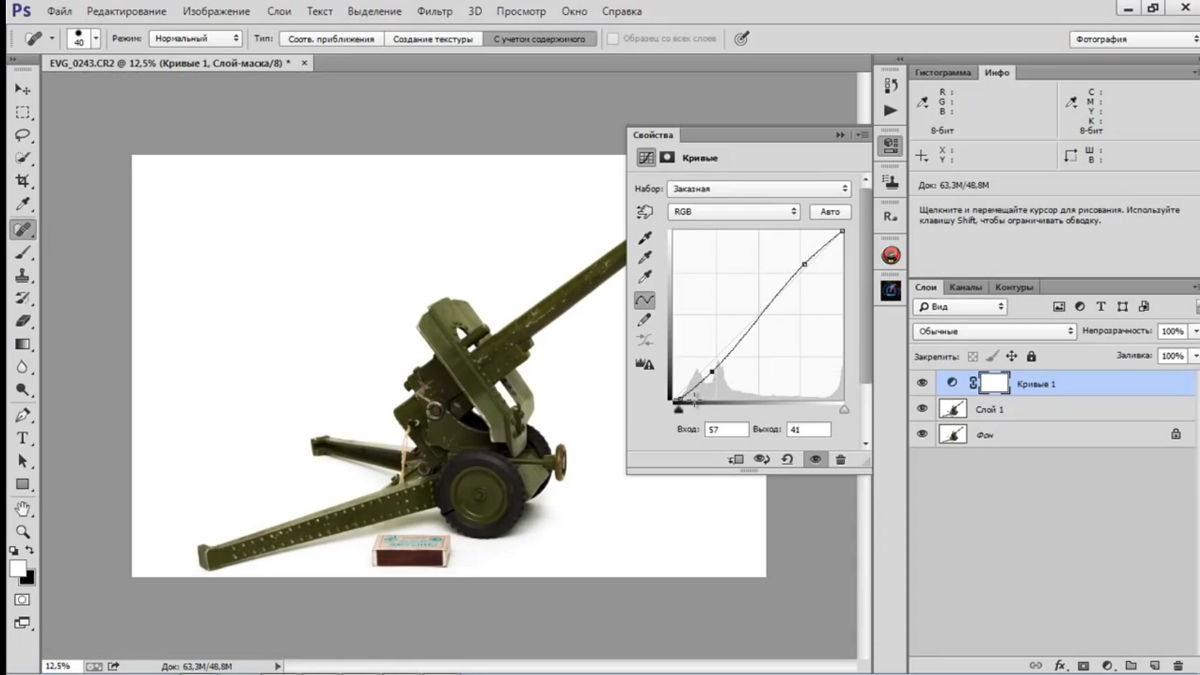
Task: Select the С учетом содержимого option
Action: coord(540,39)
